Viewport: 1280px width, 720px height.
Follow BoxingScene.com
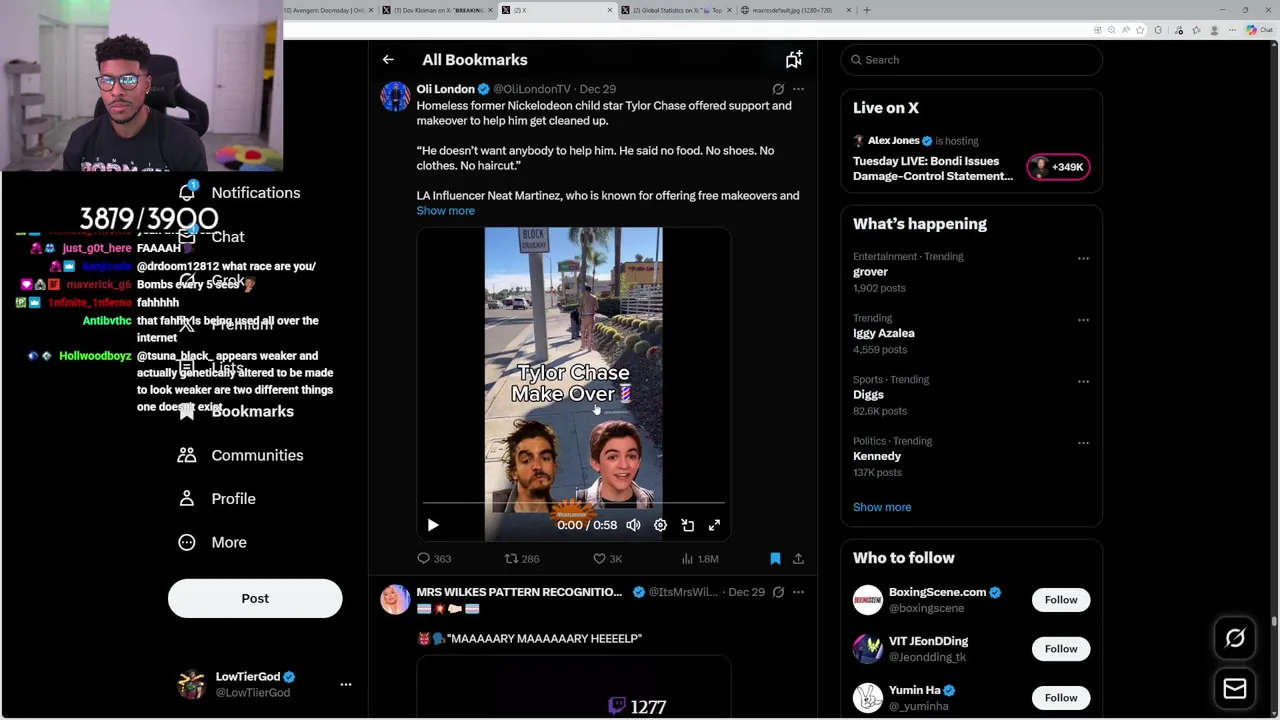tap(1061, 600)
